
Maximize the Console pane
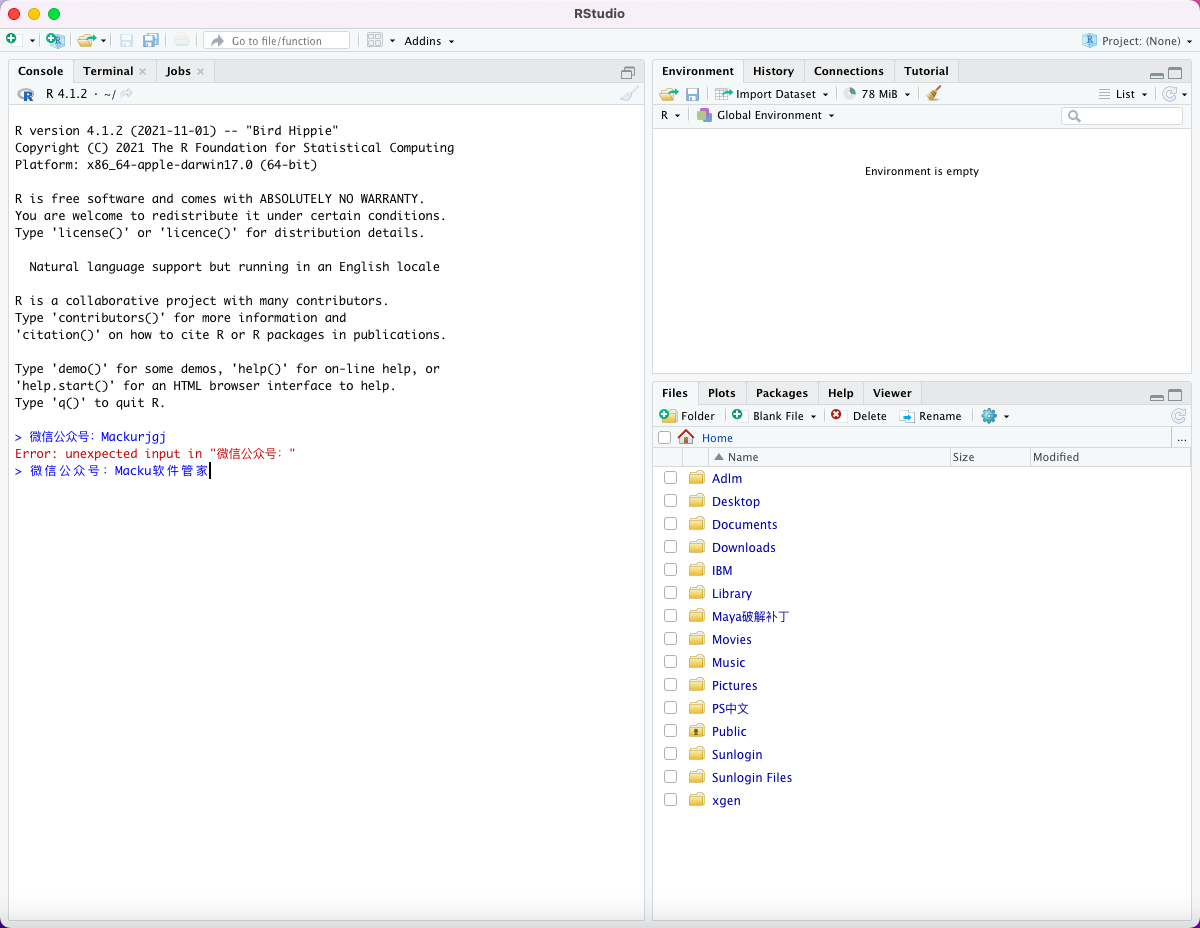(x=628, y=72)
